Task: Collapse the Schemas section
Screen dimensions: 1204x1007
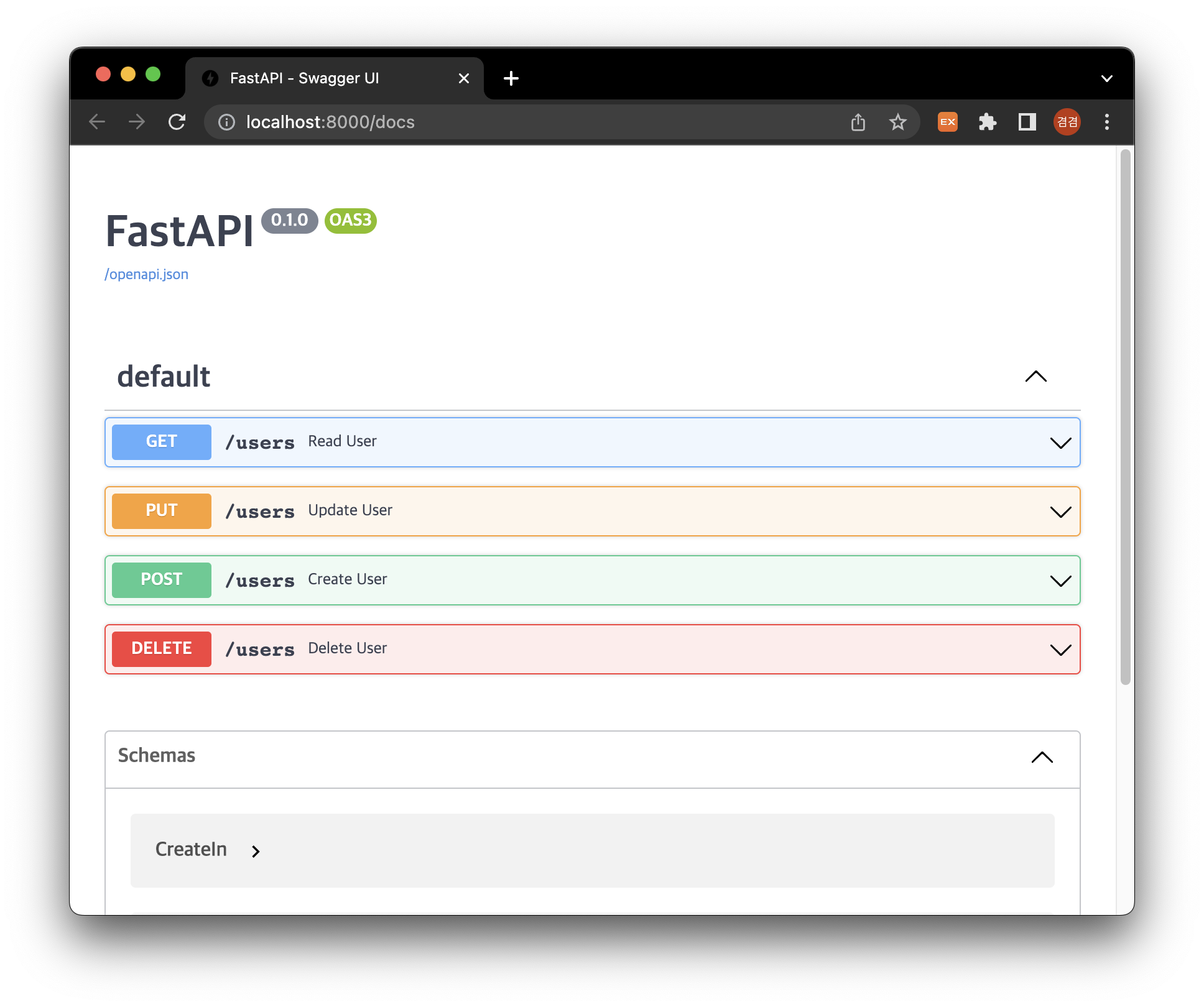Action: pyautogui.click(x=1042, y=757)
